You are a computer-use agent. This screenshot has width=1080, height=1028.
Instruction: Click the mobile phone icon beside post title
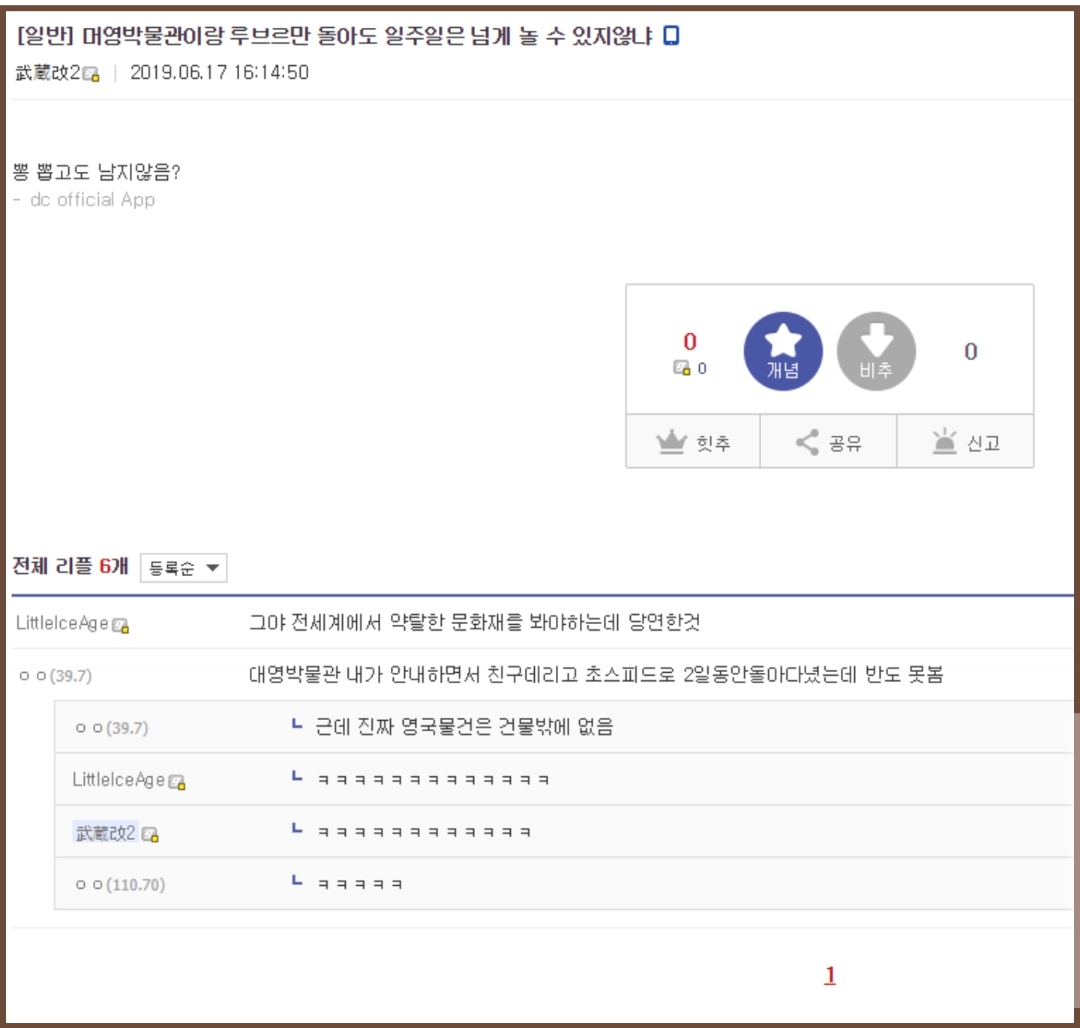coord(672,36)
